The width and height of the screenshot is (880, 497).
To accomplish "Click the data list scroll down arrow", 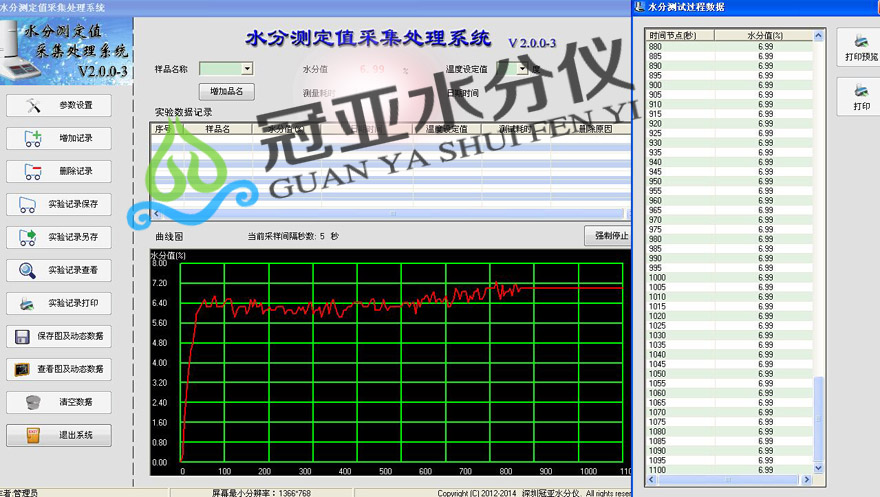I will tap(818, 468).
